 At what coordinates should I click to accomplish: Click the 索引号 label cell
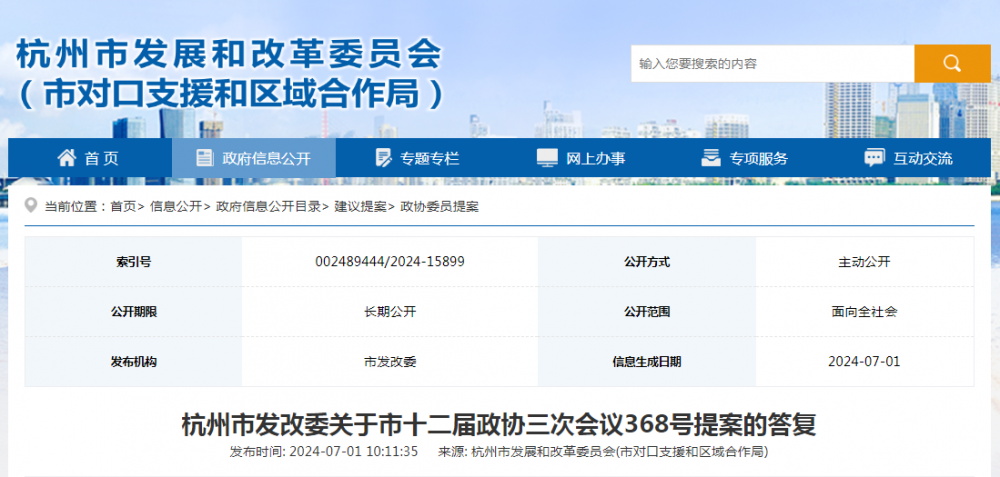(133, 261)
